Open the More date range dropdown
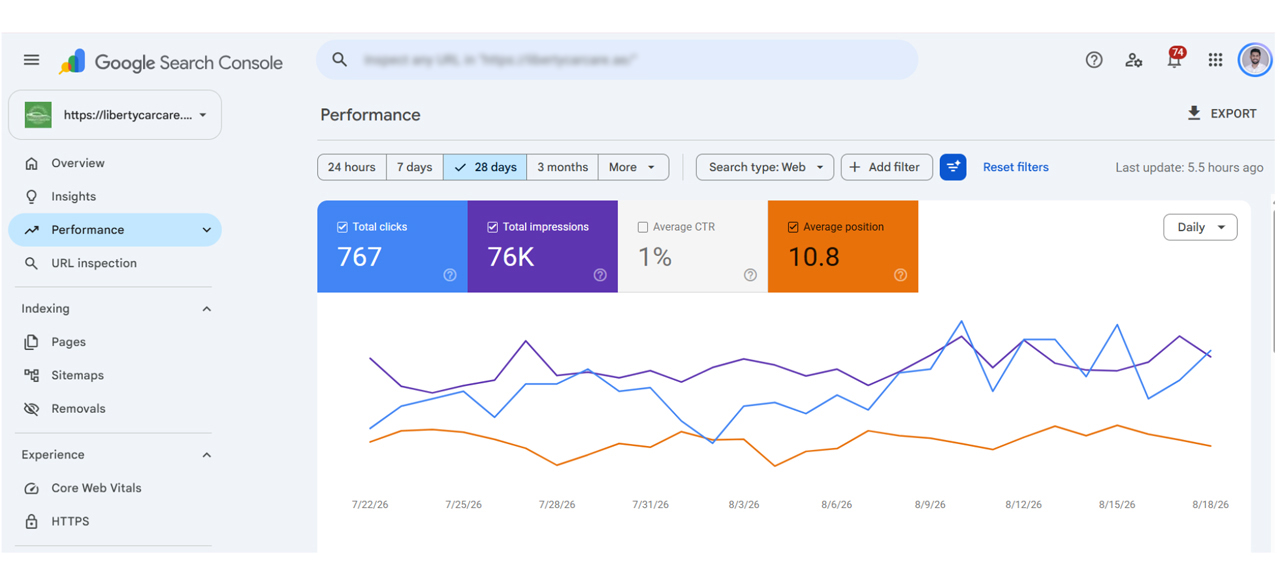This screenshot has width=1280, height=572. 632,167
